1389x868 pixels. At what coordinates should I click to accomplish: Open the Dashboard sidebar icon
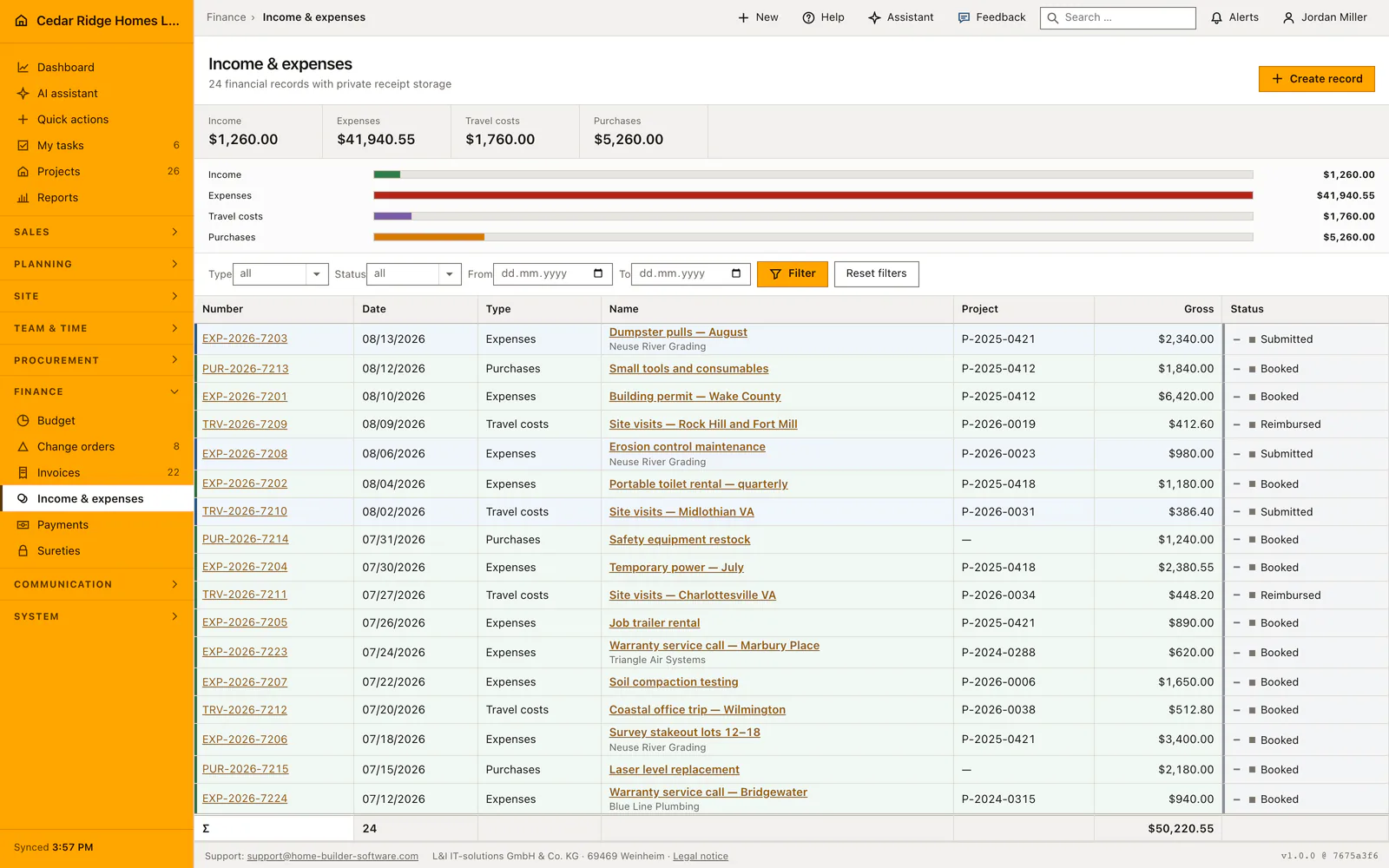point(23,68)
